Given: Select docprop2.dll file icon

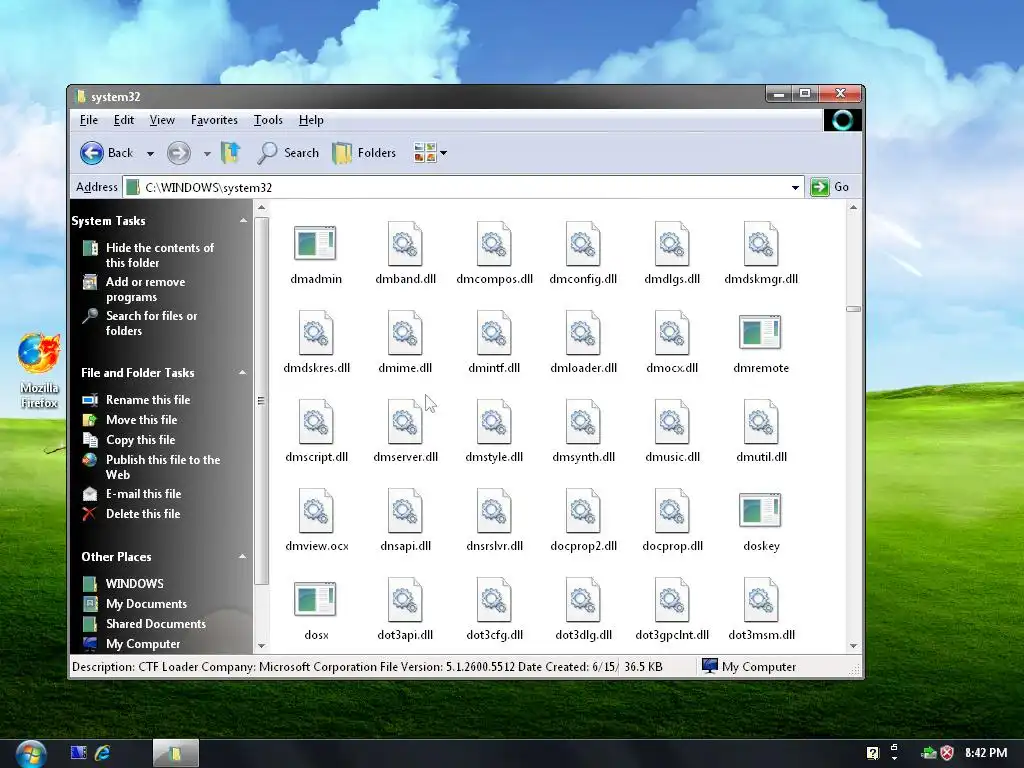Looking at the screenshot, I should 583,510.
